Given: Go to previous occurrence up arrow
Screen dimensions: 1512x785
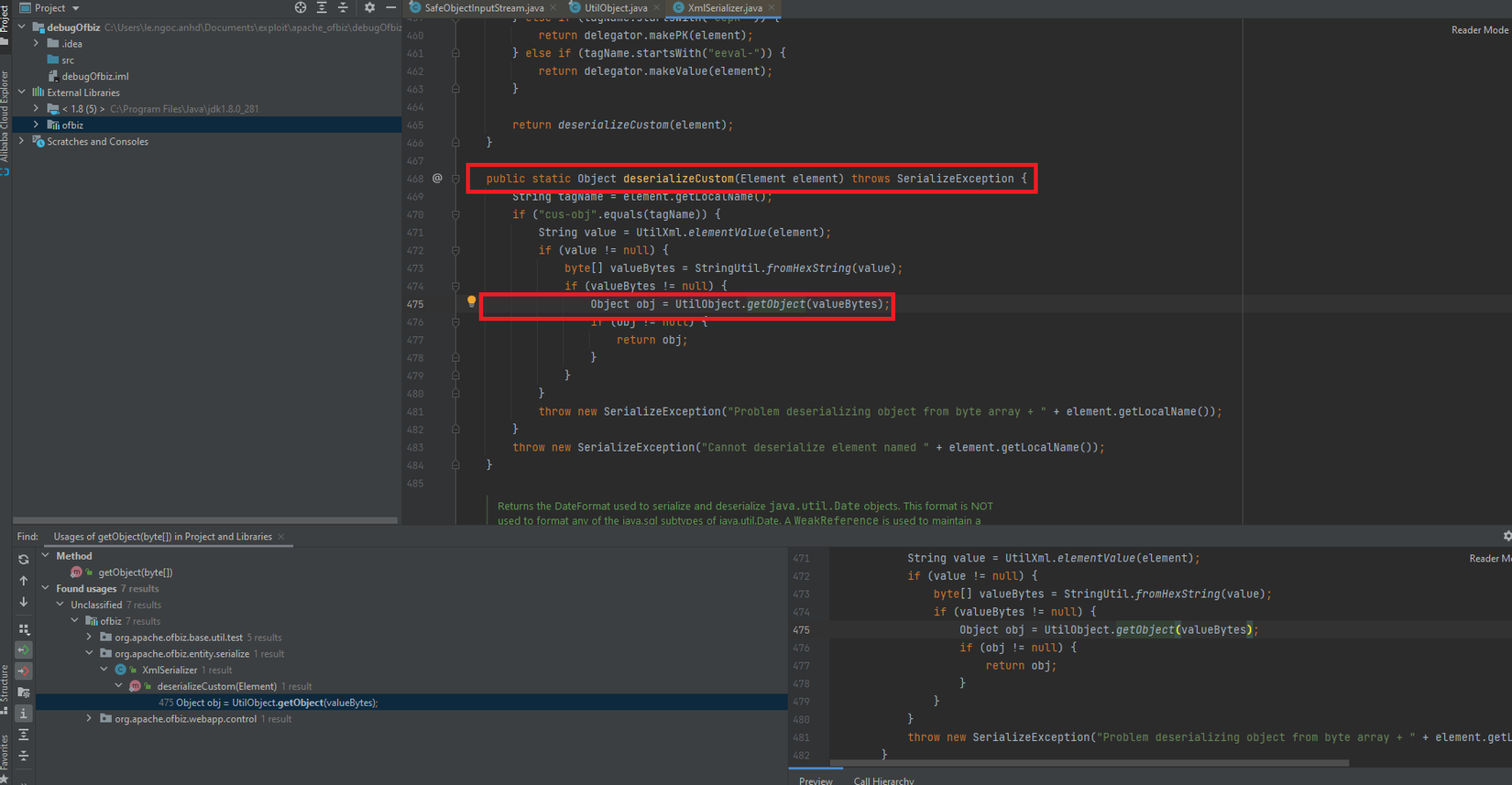Looking at the screenshot, I should point(24,581).
